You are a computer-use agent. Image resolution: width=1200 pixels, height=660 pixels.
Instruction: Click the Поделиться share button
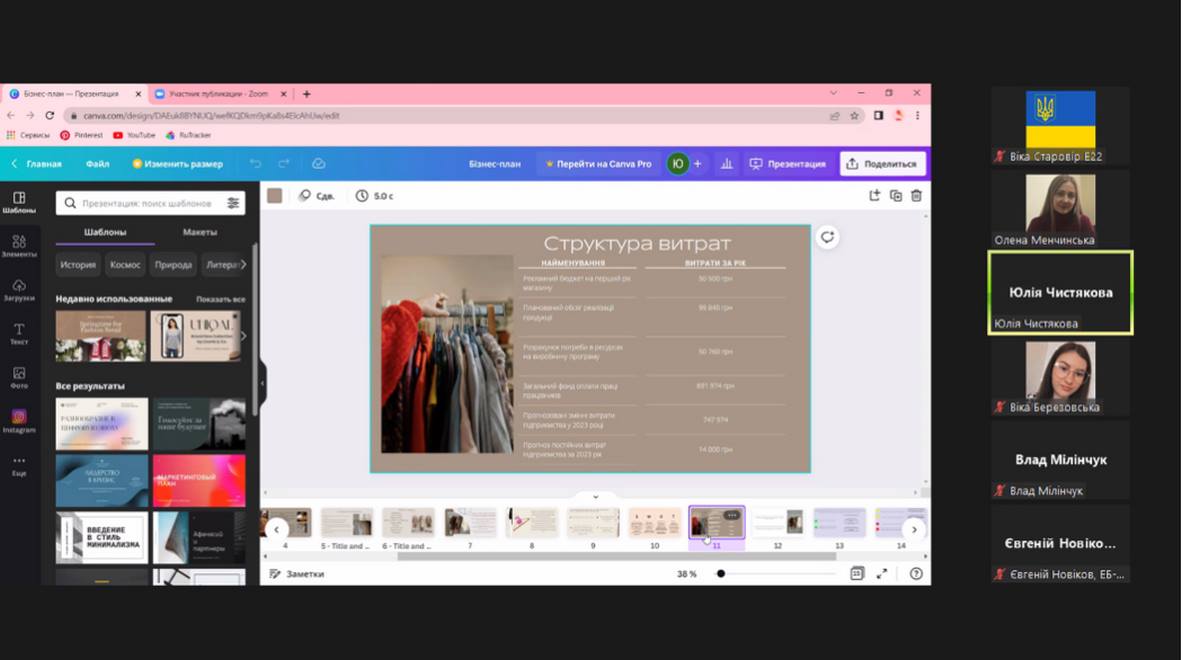point(882,164)
